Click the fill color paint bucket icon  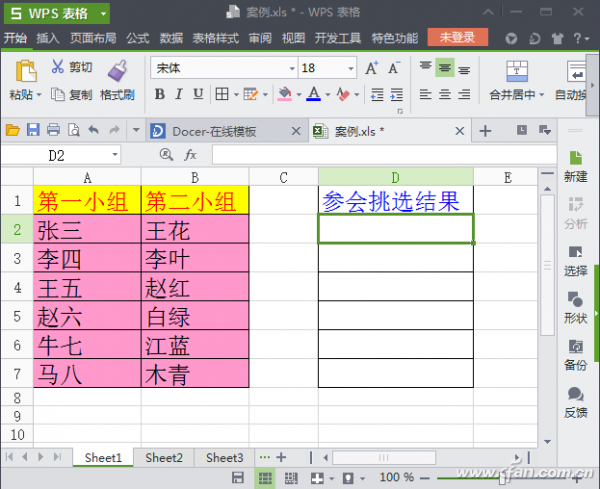coord(285,94)
